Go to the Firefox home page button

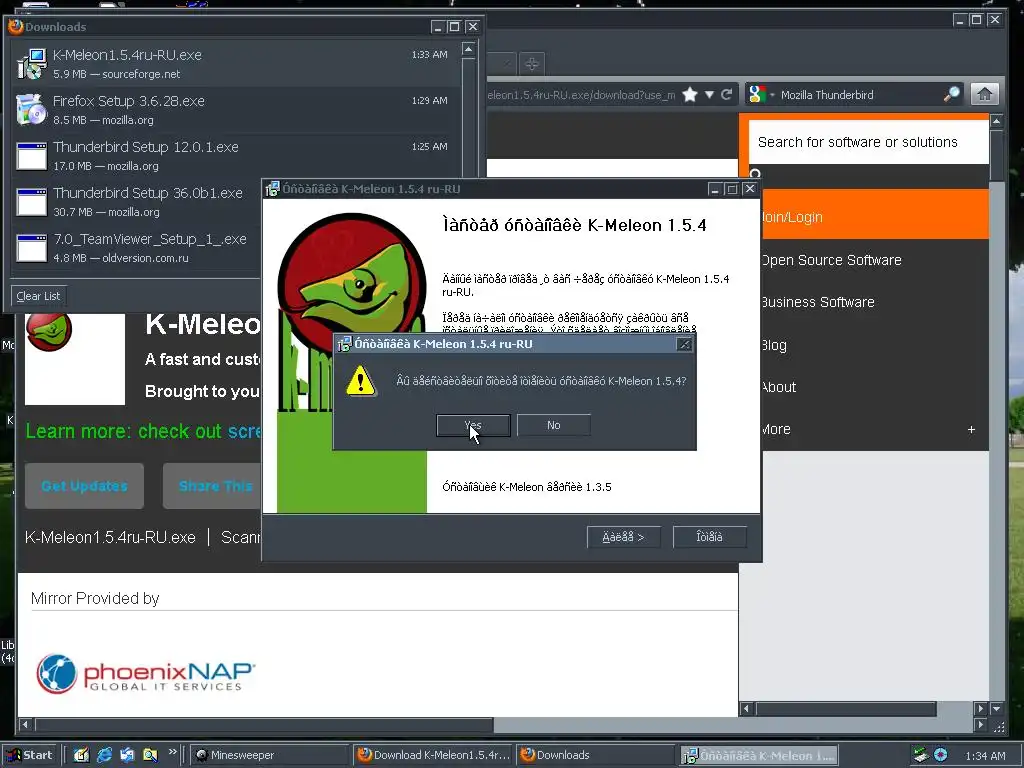pos(985,94)
